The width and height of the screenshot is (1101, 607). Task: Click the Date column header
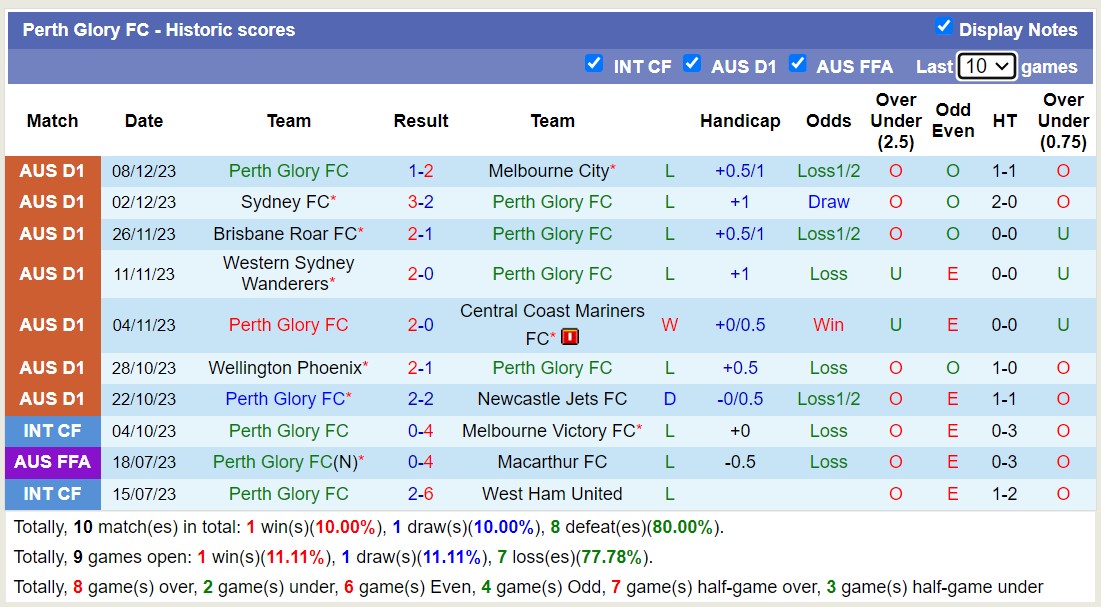click(x=143, y=121)
